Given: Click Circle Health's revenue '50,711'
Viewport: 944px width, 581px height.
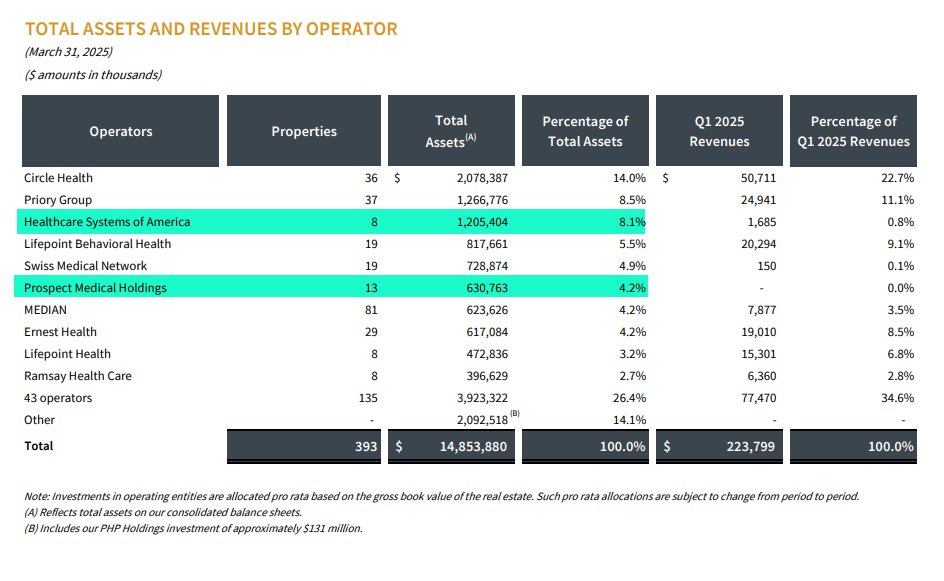Looking at the screenshot, I should tap(759, 178).
